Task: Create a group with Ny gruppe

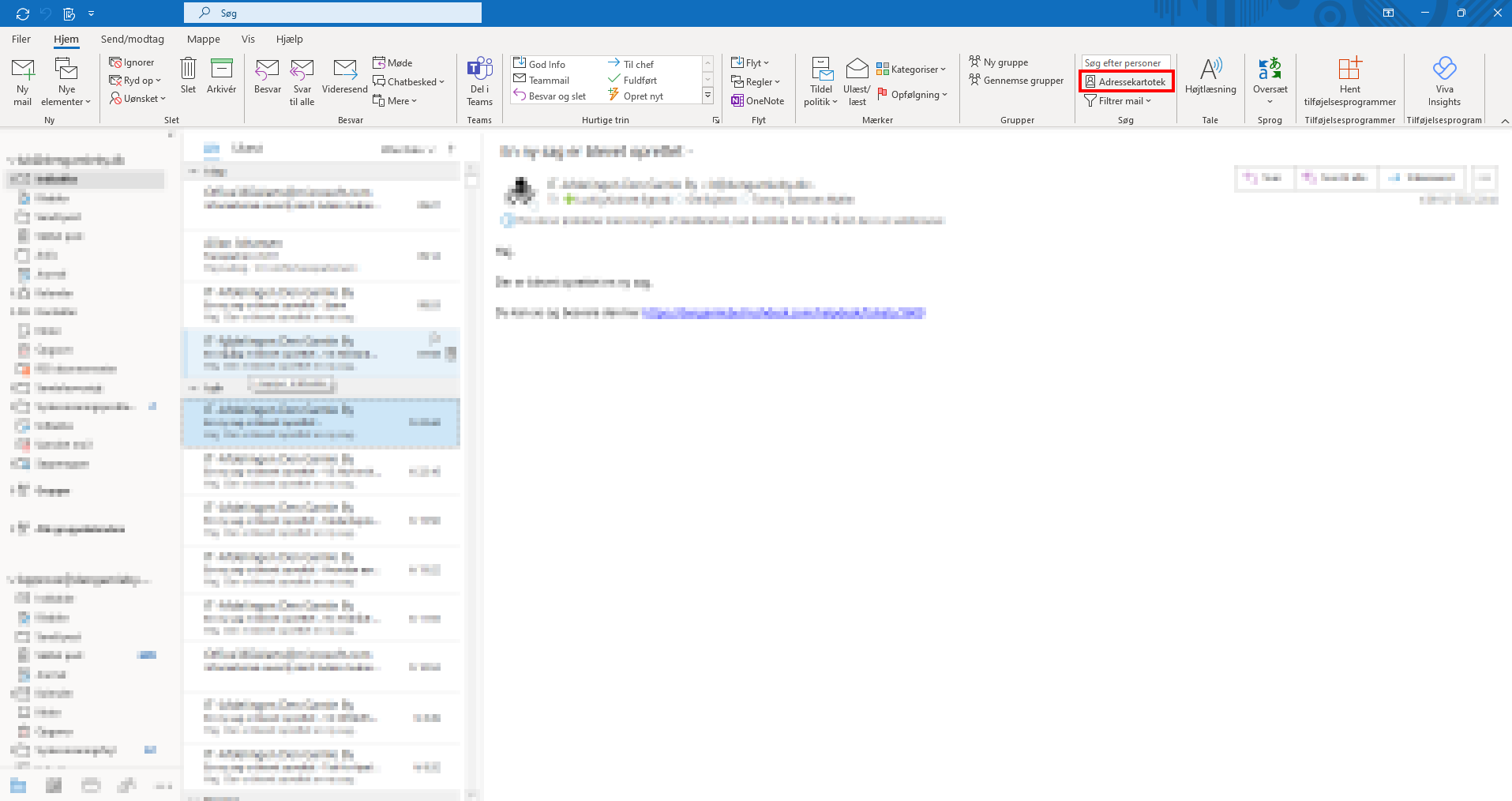Action: [x=999, y=62]
